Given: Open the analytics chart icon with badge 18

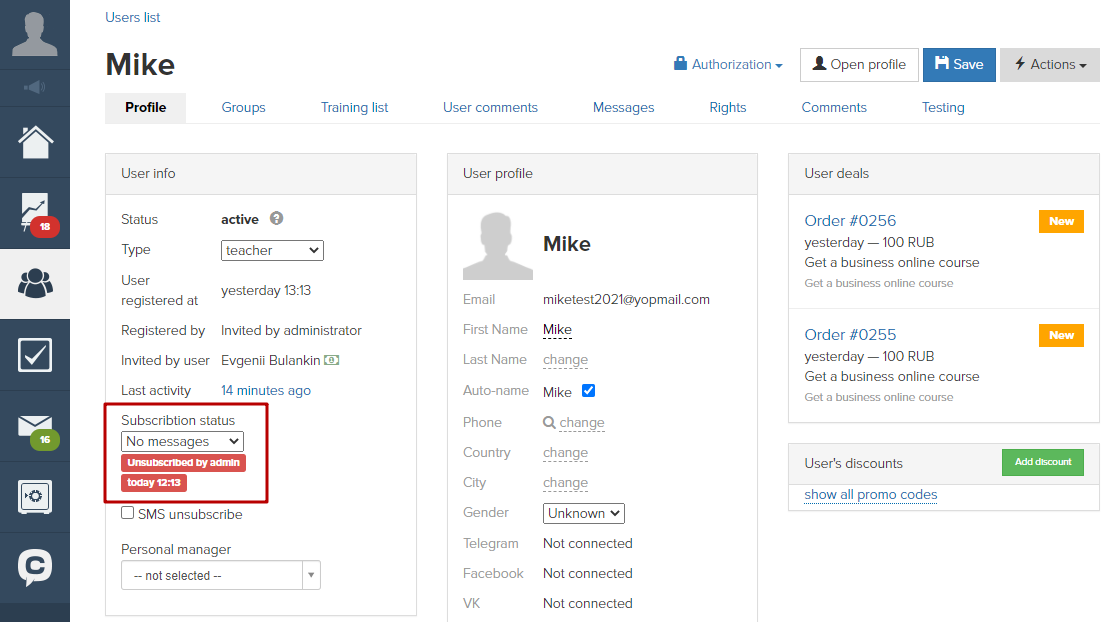Looking at the screenshot, I should 37,213.
